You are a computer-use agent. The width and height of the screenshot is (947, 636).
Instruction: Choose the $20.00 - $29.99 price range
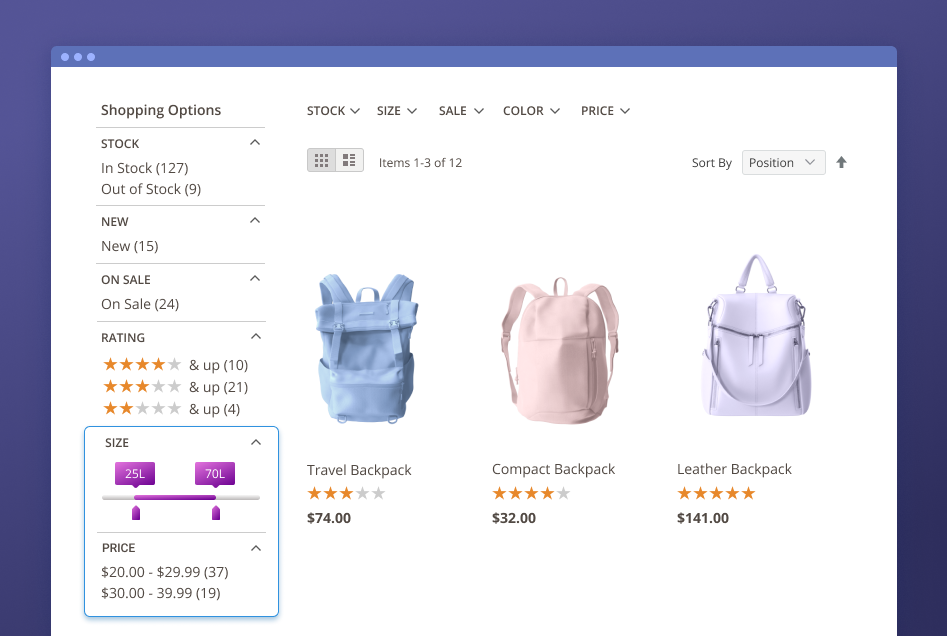165,572
